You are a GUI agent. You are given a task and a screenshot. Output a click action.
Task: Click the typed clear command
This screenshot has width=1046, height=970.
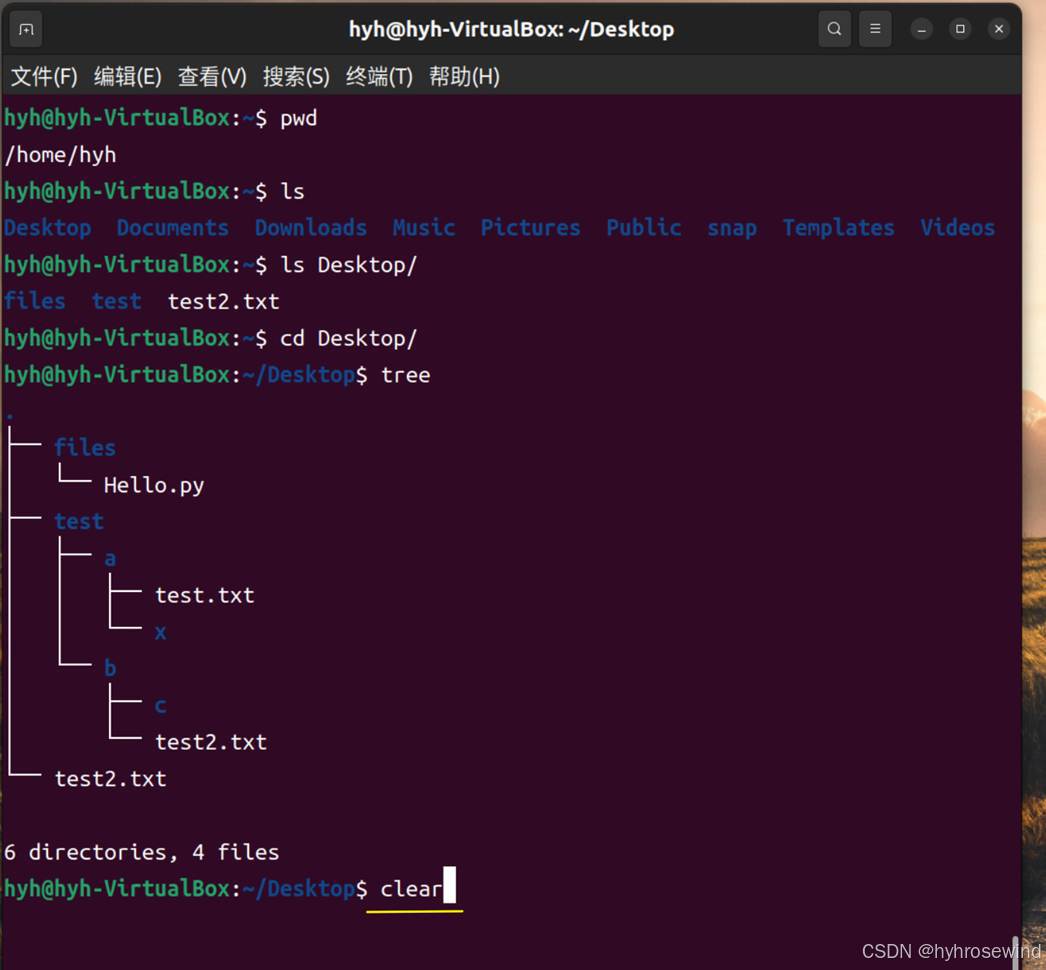click(412, 889)
